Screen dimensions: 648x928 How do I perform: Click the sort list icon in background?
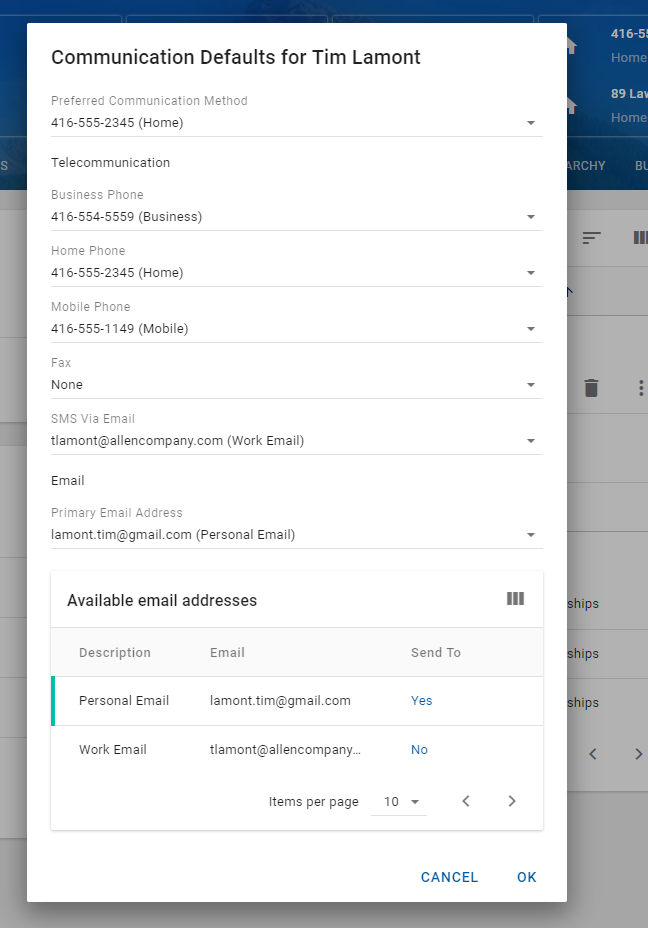click(x=592, y=237)
